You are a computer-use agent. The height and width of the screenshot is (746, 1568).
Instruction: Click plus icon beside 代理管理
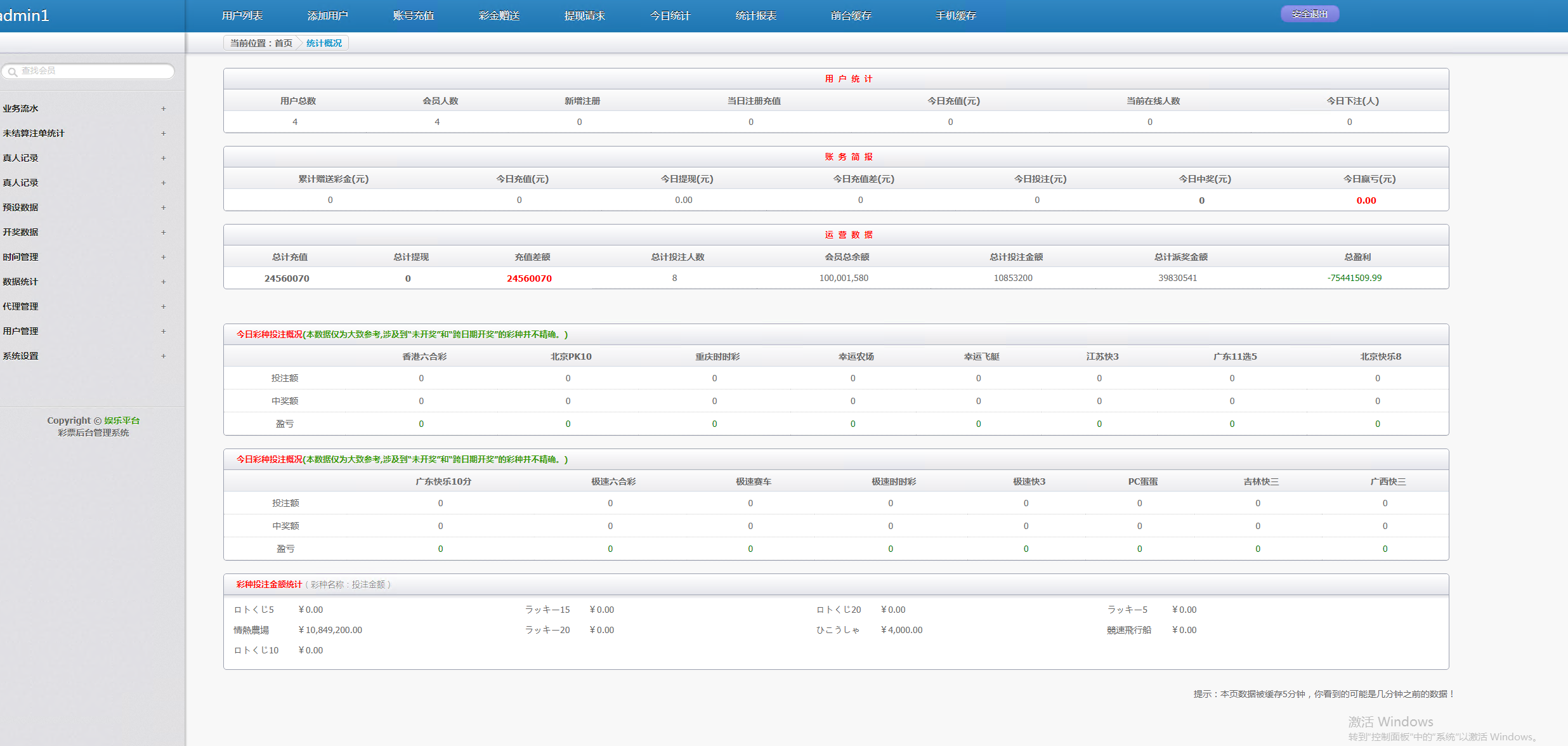[163, 306]
